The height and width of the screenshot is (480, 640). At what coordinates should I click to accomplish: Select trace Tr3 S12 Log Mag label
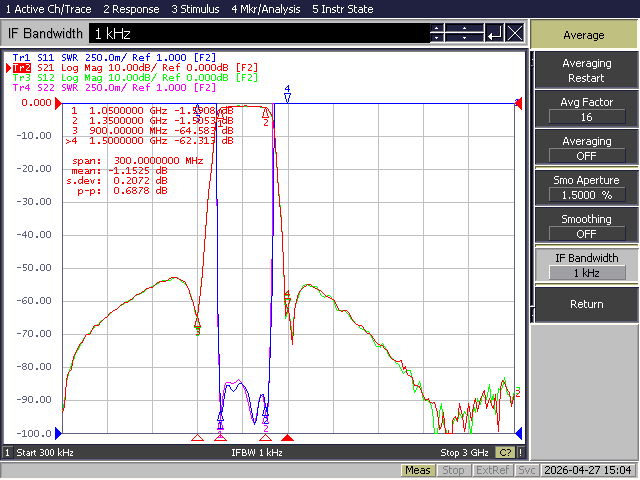click(x=135, y=78)
